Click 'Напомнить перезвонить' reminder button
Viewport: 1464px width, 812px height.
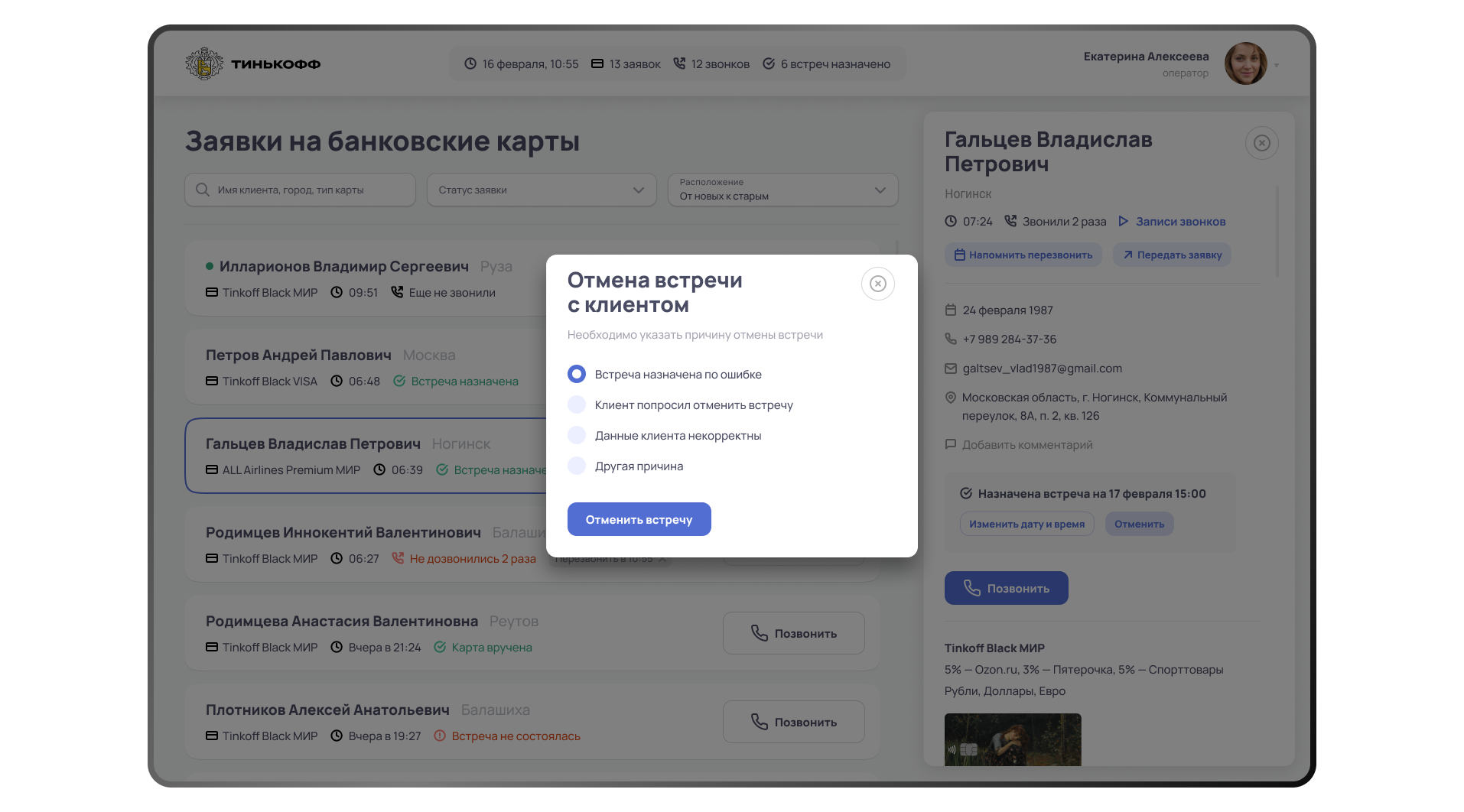pos(1023,255)
